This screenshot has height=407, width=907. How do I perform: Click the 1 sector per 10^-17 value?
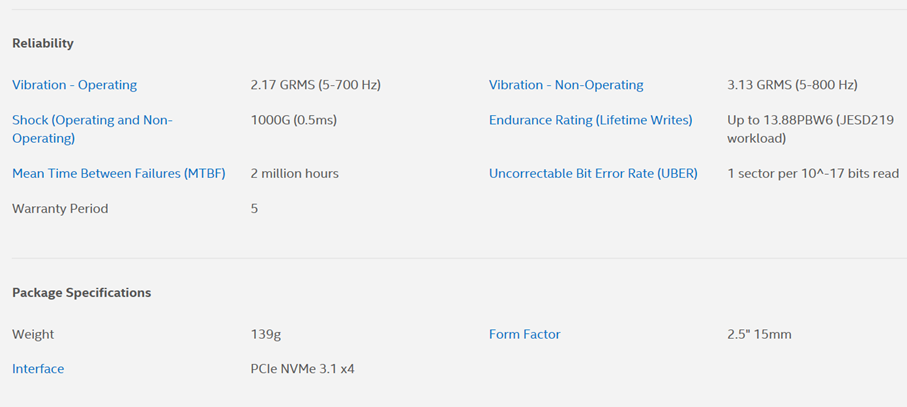[813, 173]
